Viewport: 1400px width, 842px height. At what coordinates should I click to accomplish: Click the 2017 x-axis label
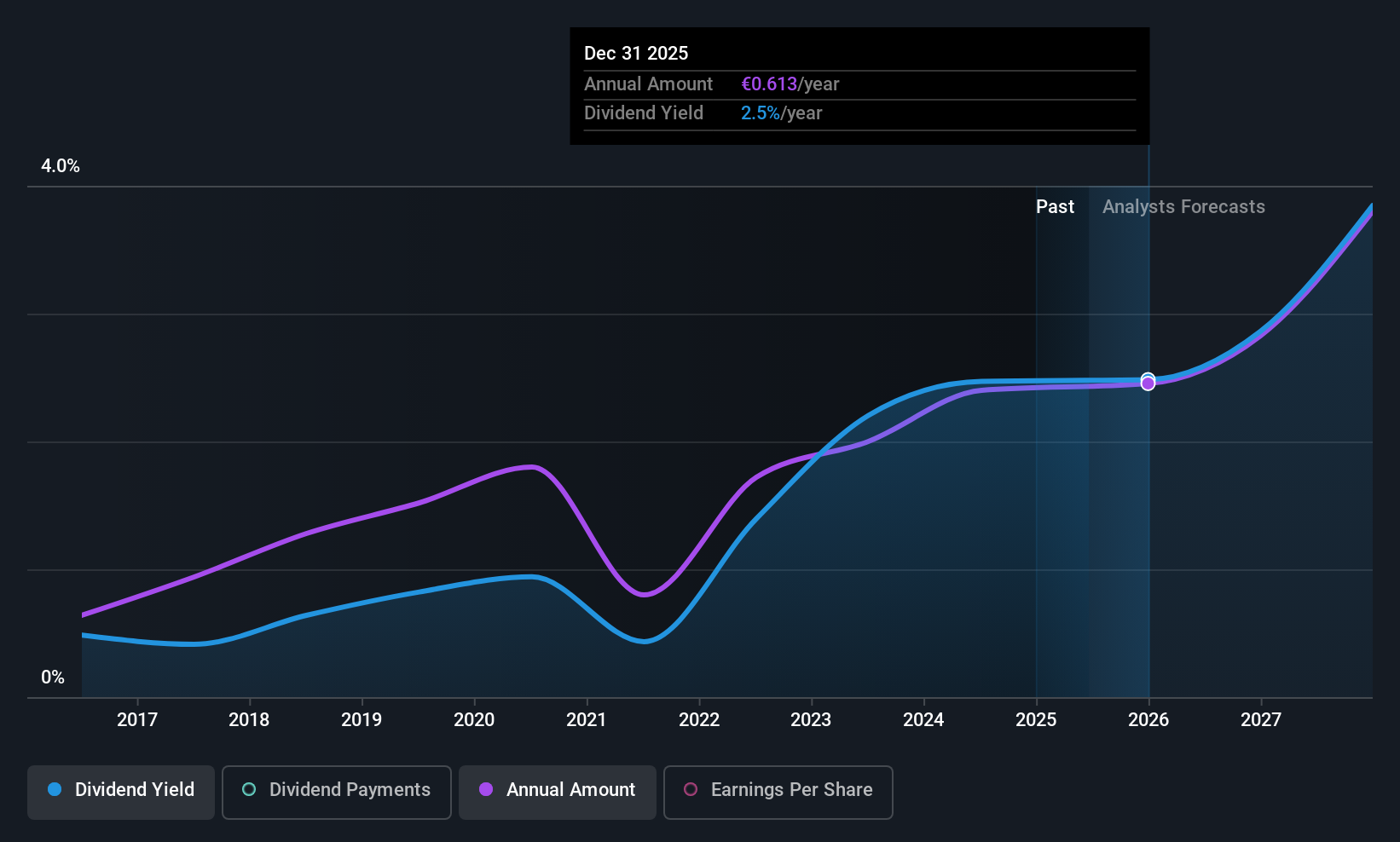pyautogui.click(x=137, y=720)
